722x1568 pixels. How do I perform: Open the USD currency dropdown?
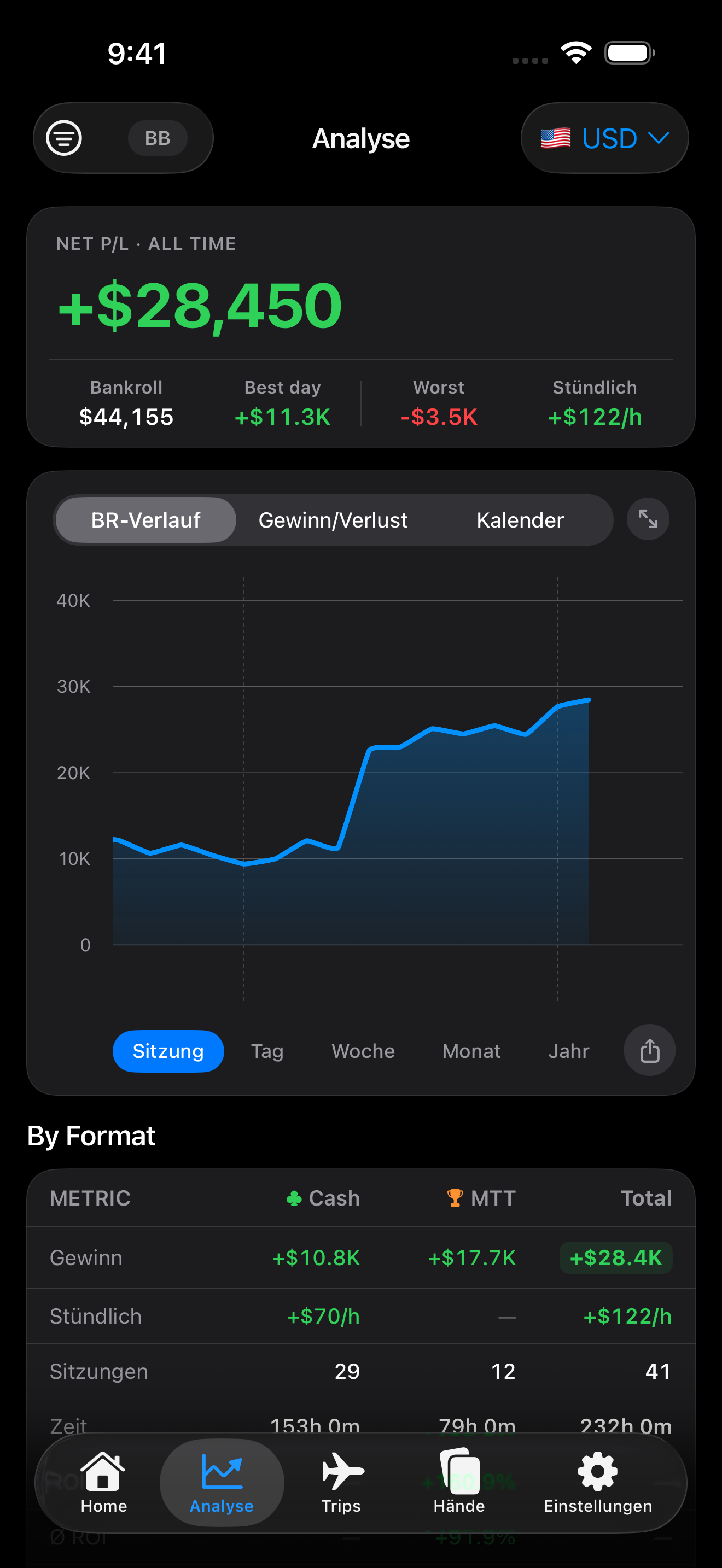click(x=604, y=138)
